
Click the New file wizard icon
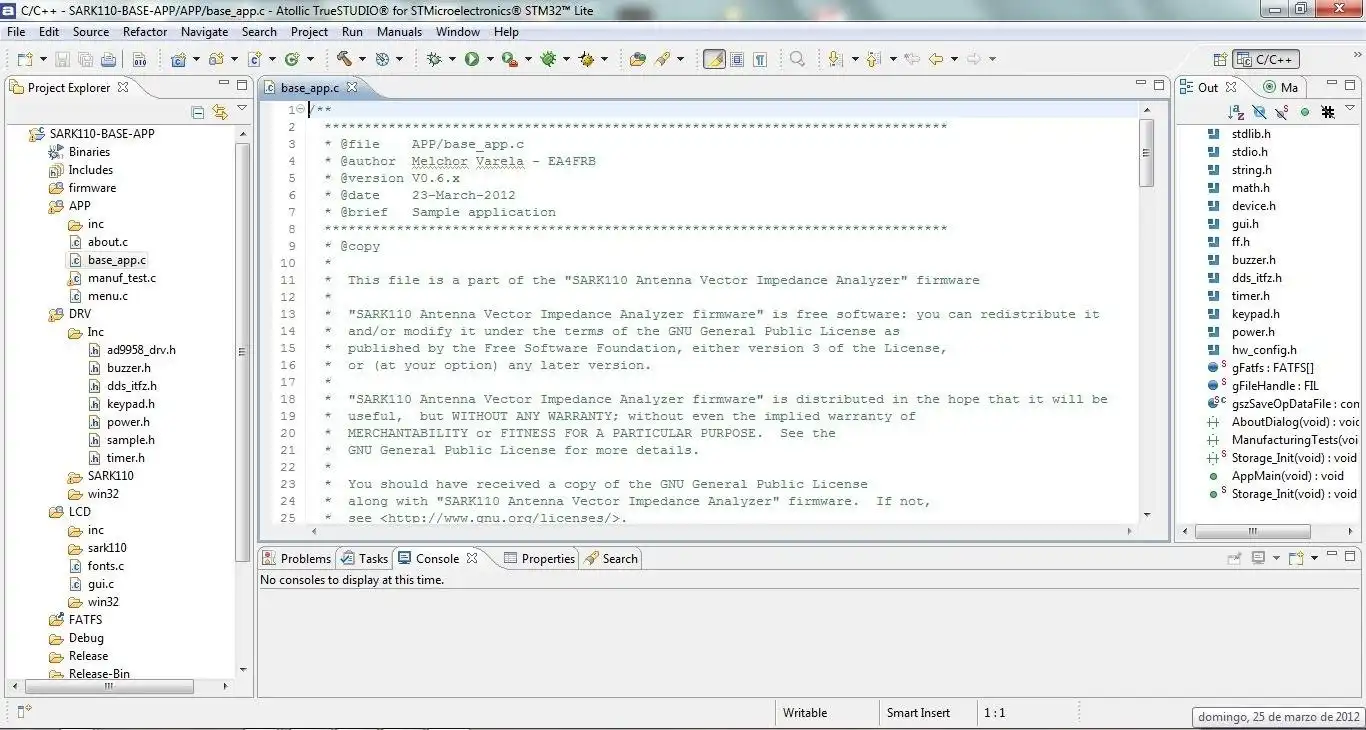(24, 59)
